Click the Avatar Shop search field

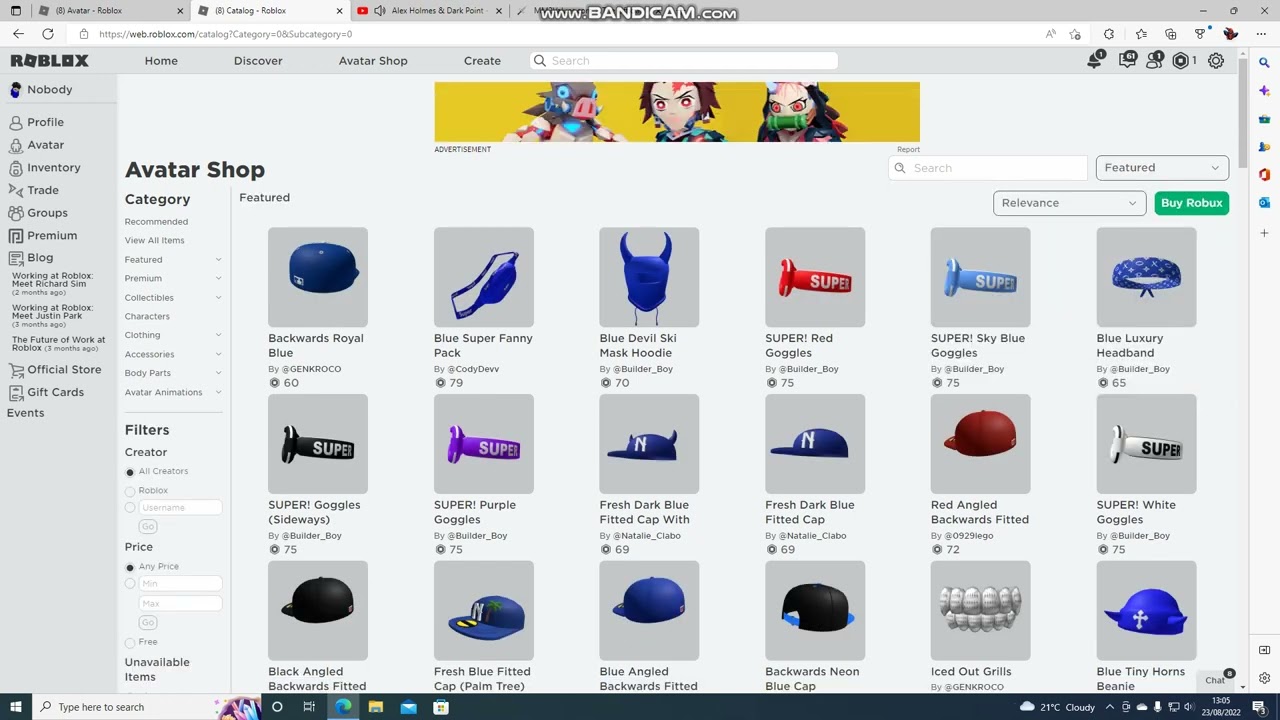coord(987,168)
